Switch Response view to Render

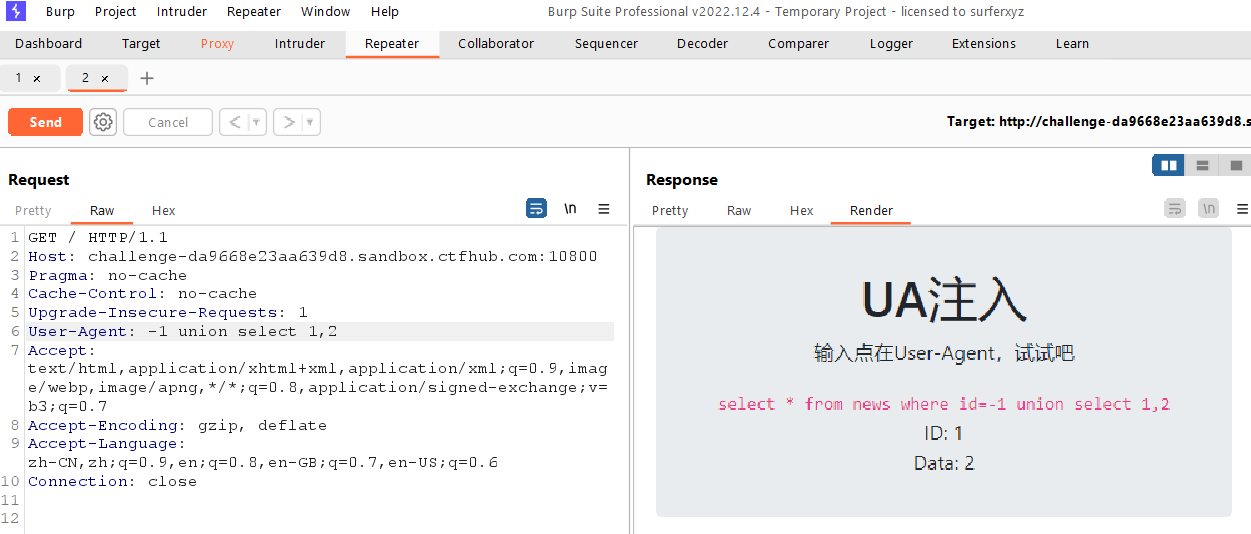point(871,210)
